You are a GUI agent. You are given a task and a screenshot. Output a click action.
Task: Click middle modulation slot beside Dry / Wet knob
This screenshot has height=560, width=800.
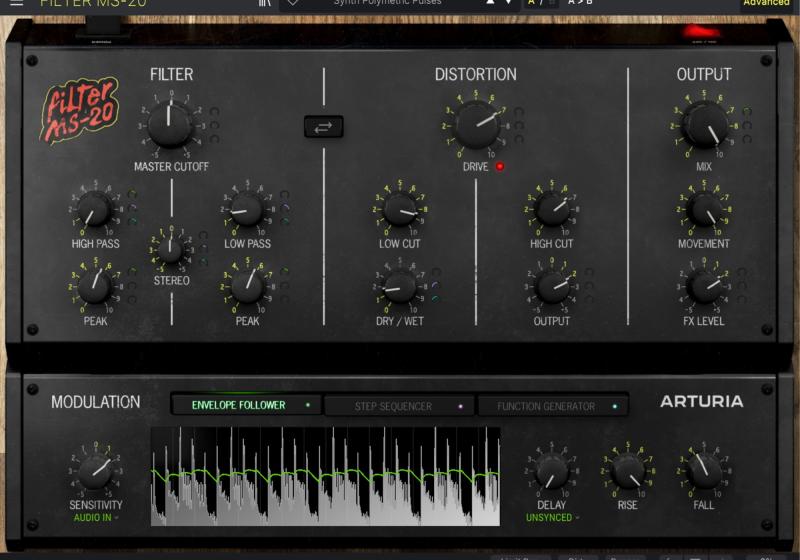pyautogui.click(x=436, y=285)
